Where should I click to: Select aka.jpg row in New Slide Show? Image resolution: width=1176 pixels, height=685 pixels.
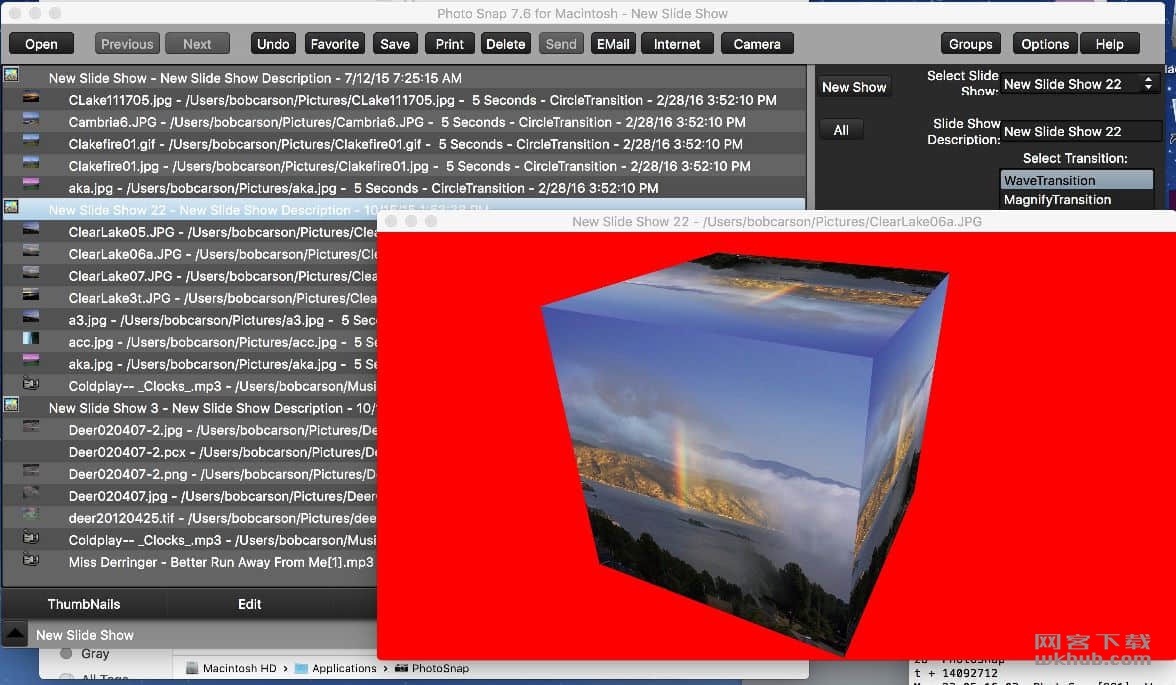coord(363,188)
